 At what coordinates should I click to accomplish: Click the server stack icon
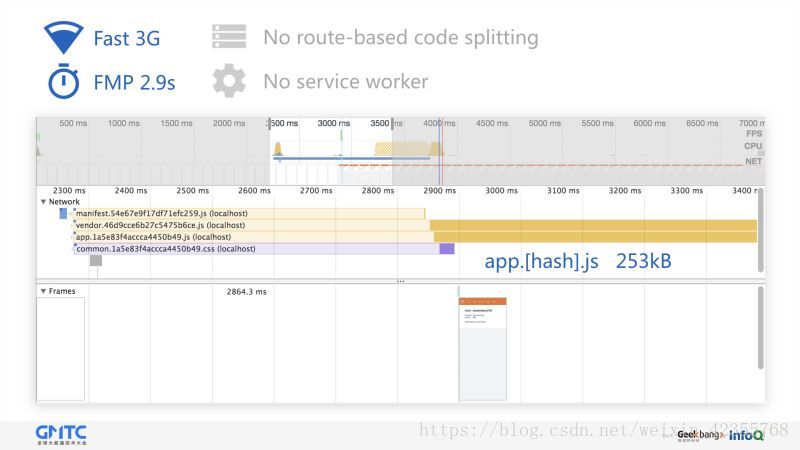click(x=229, y=37)
